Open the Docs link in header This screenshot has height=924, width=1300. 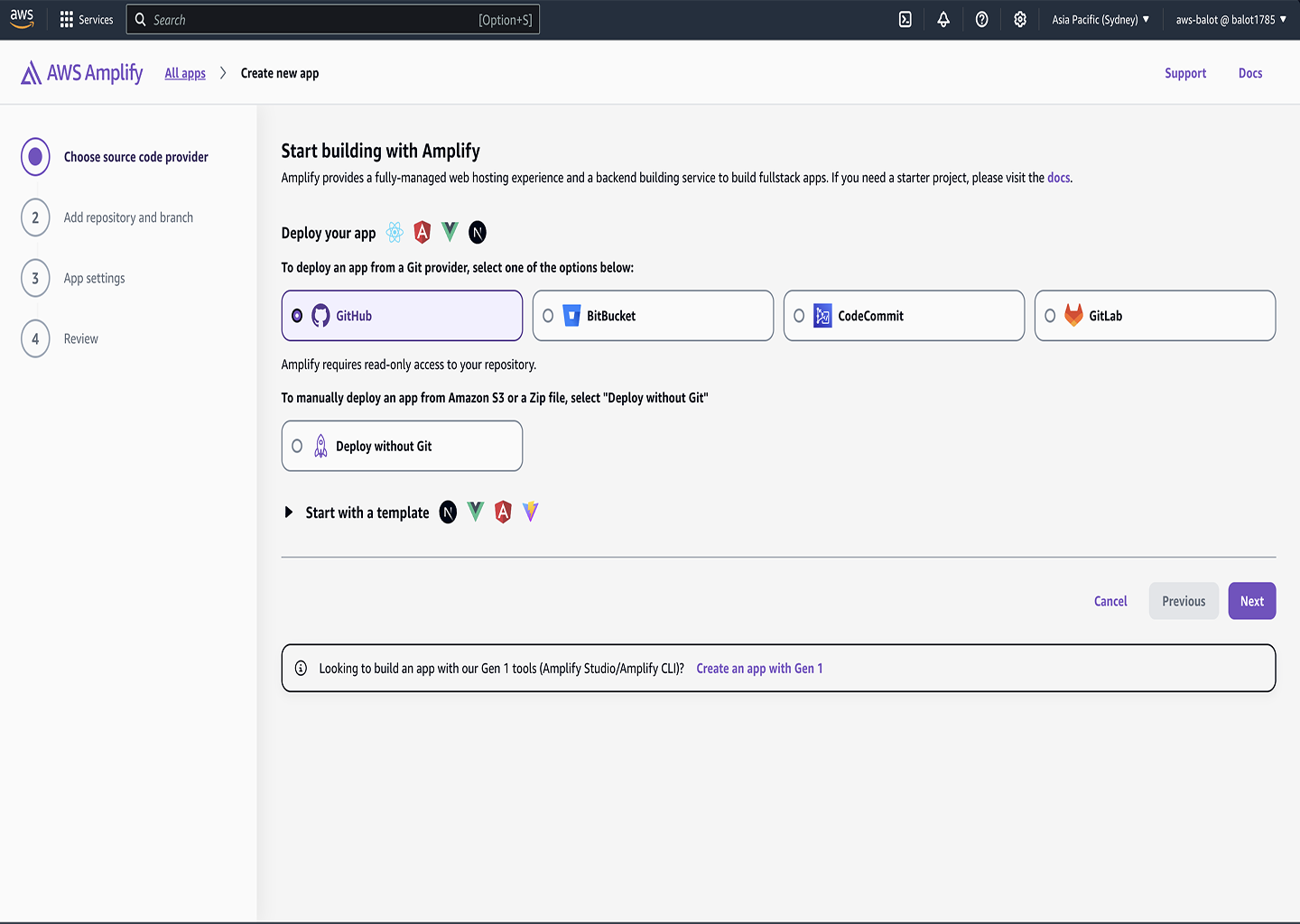1250,74
